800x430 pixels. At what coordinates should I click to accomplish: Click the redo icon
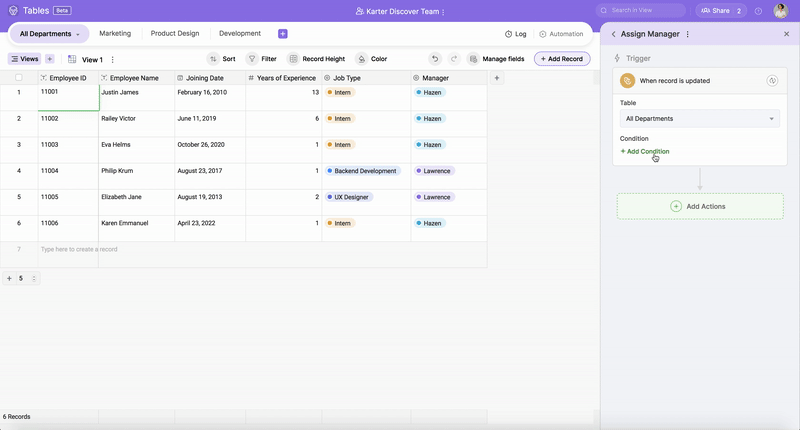(454, 59)
